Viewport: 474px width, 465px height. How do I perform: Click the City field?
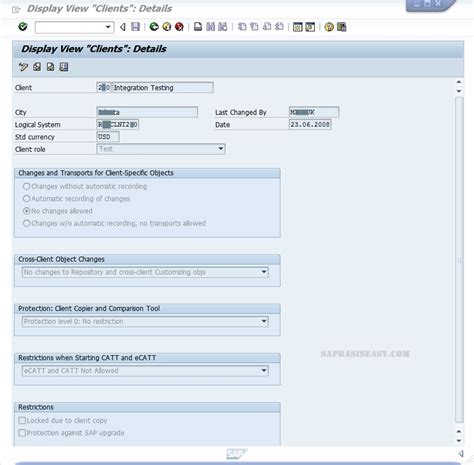click(x=147, y=112)
